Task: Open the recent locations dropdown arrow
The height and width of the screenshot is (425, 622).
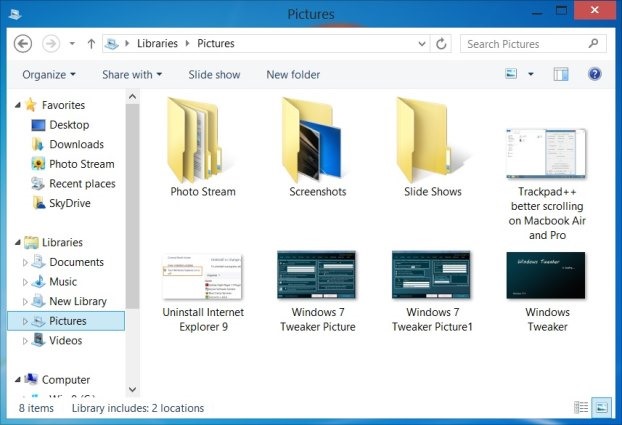Action: tap(72, 43)
